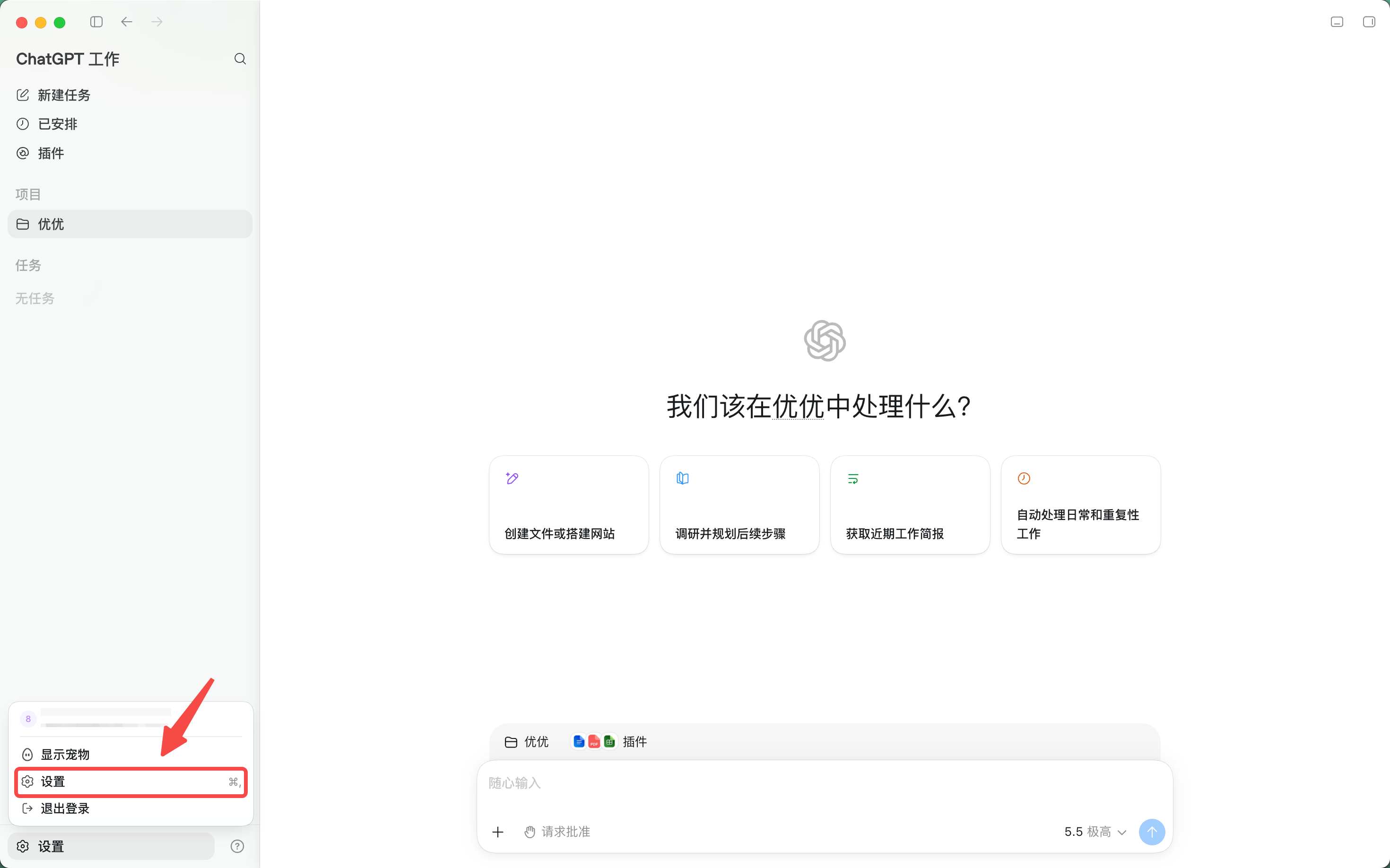Send message with blue arrow button
The width and height of the screenshot is (1390, 868).
click(x=1152, y=833)
